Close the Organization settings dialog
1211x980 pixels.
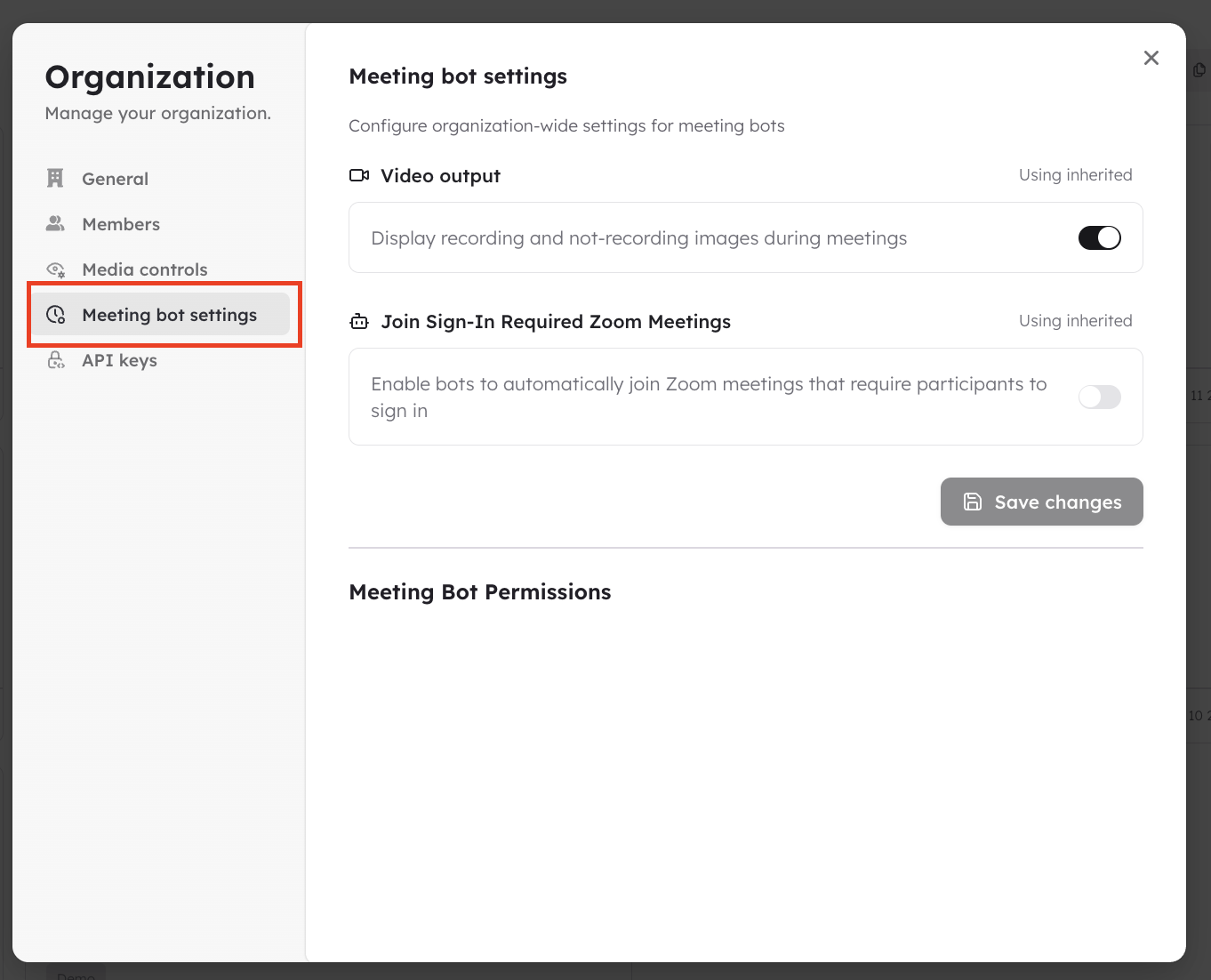1151,58
